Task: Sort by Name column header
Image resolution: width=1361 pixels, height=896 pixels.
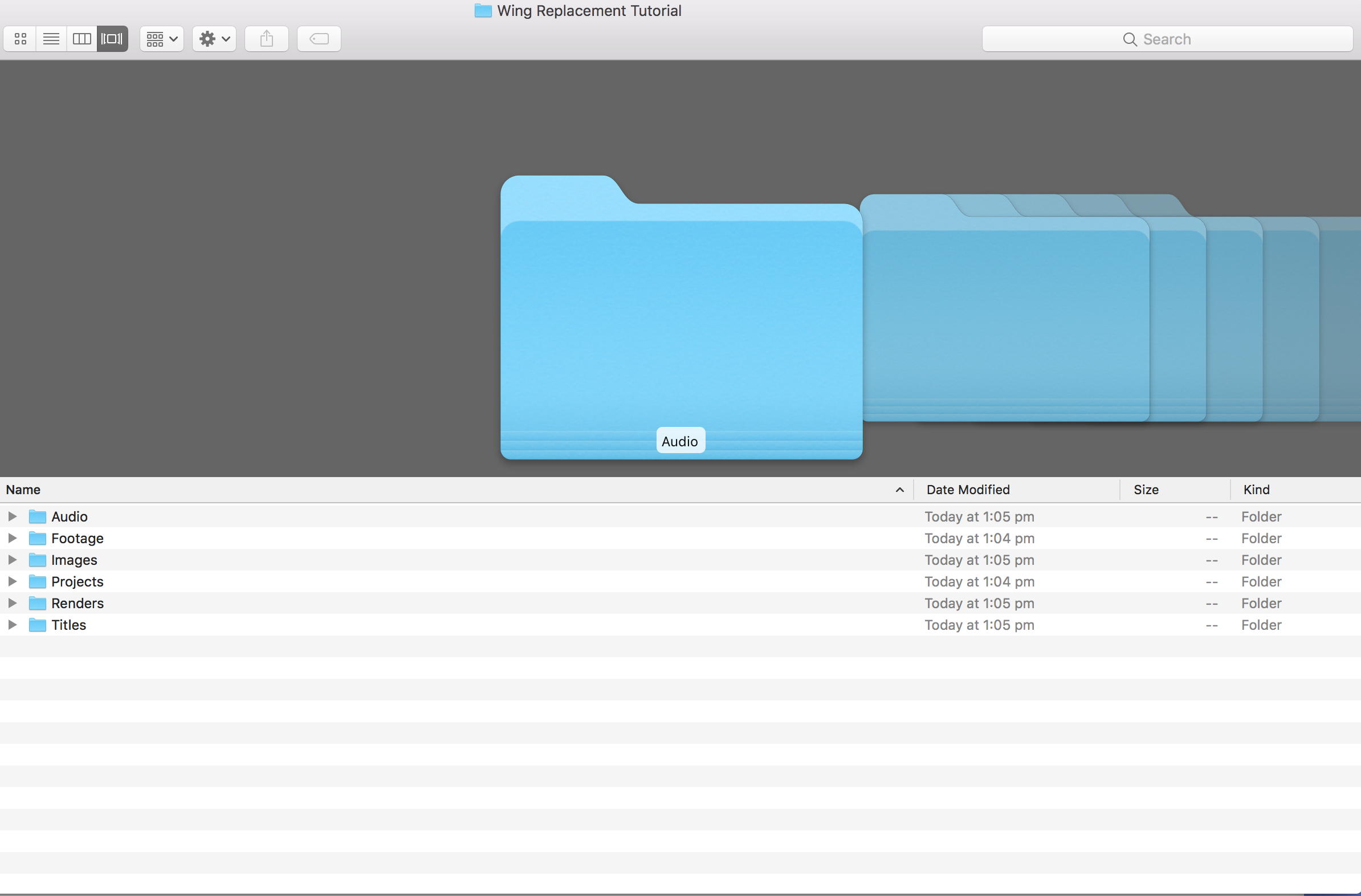Action: pos(23,490)
